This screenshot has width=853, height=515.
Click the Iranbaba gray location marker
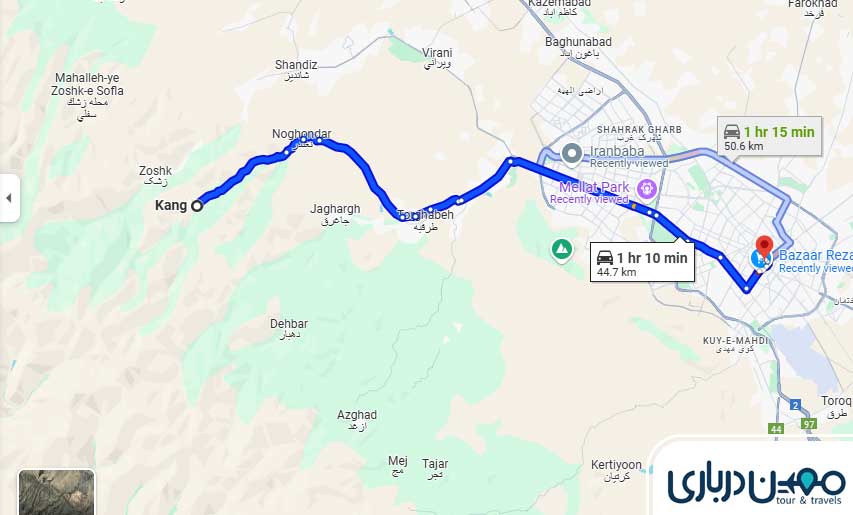(x=572, y=153)
